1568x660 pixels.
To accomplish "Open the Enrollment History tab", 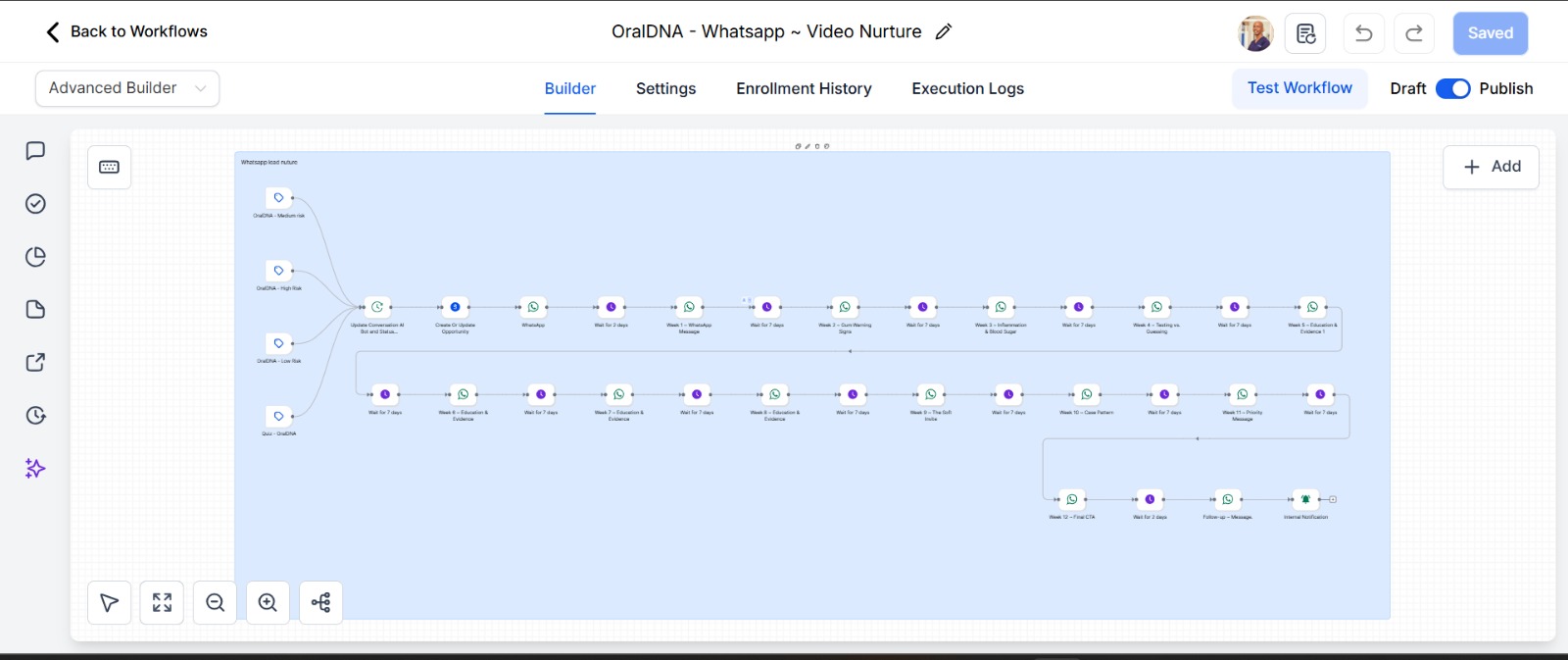I will click(x=804, y=88).
